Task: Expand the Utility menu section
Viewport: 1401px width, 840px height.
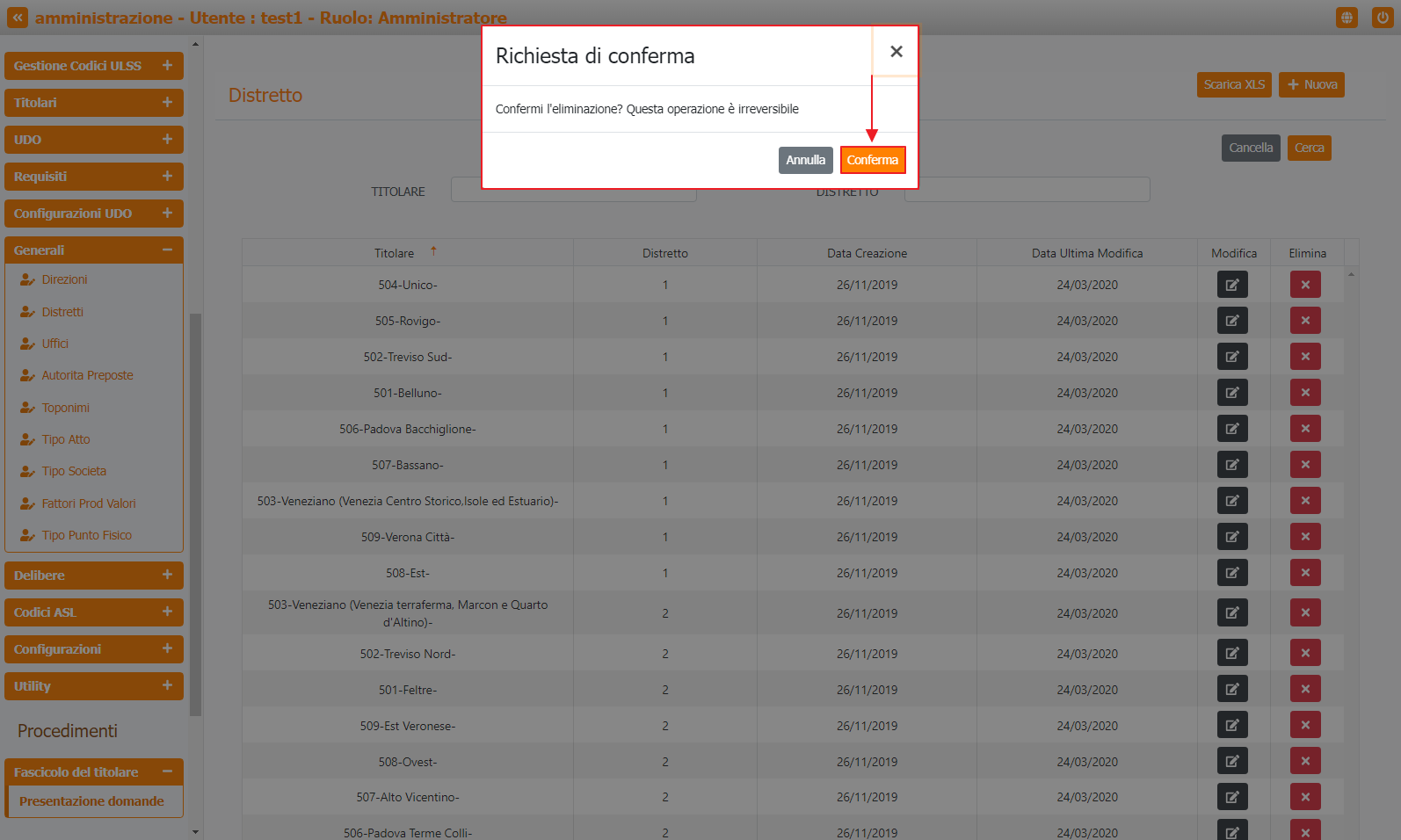Action: pos(94,686)
